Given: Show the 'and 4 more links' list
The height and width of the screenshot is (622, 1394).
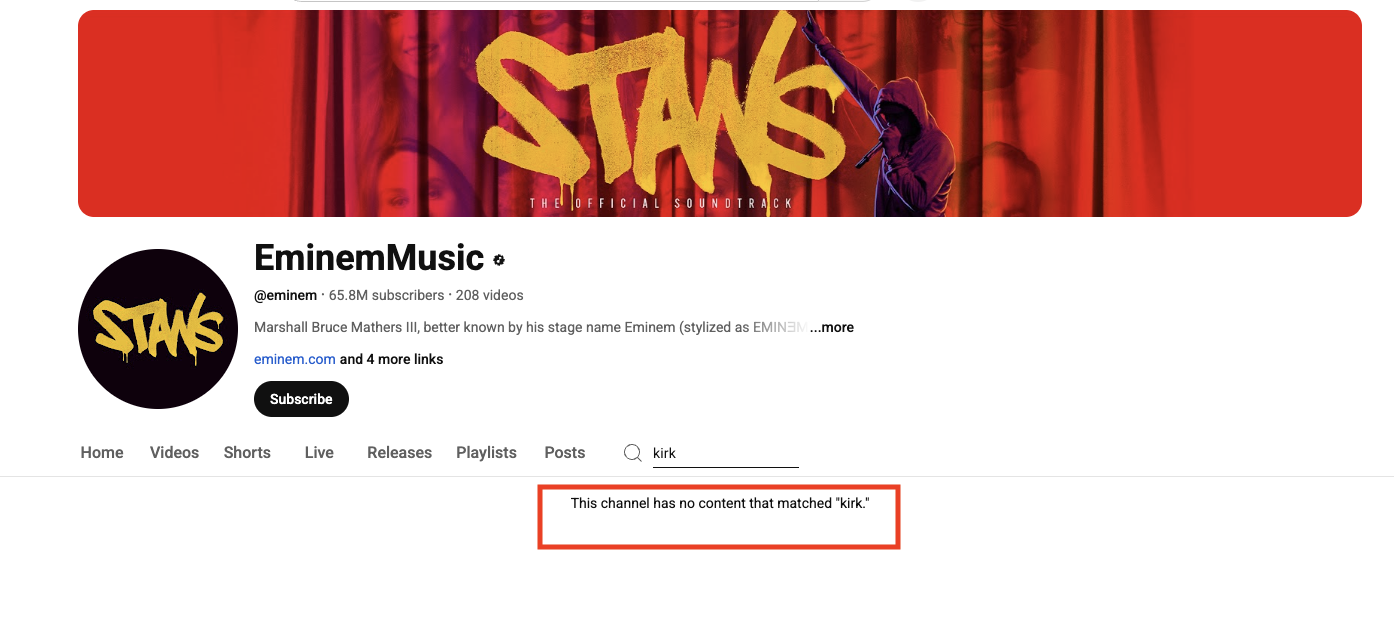Looking at the screenshot, I should (x=392, y=359).
